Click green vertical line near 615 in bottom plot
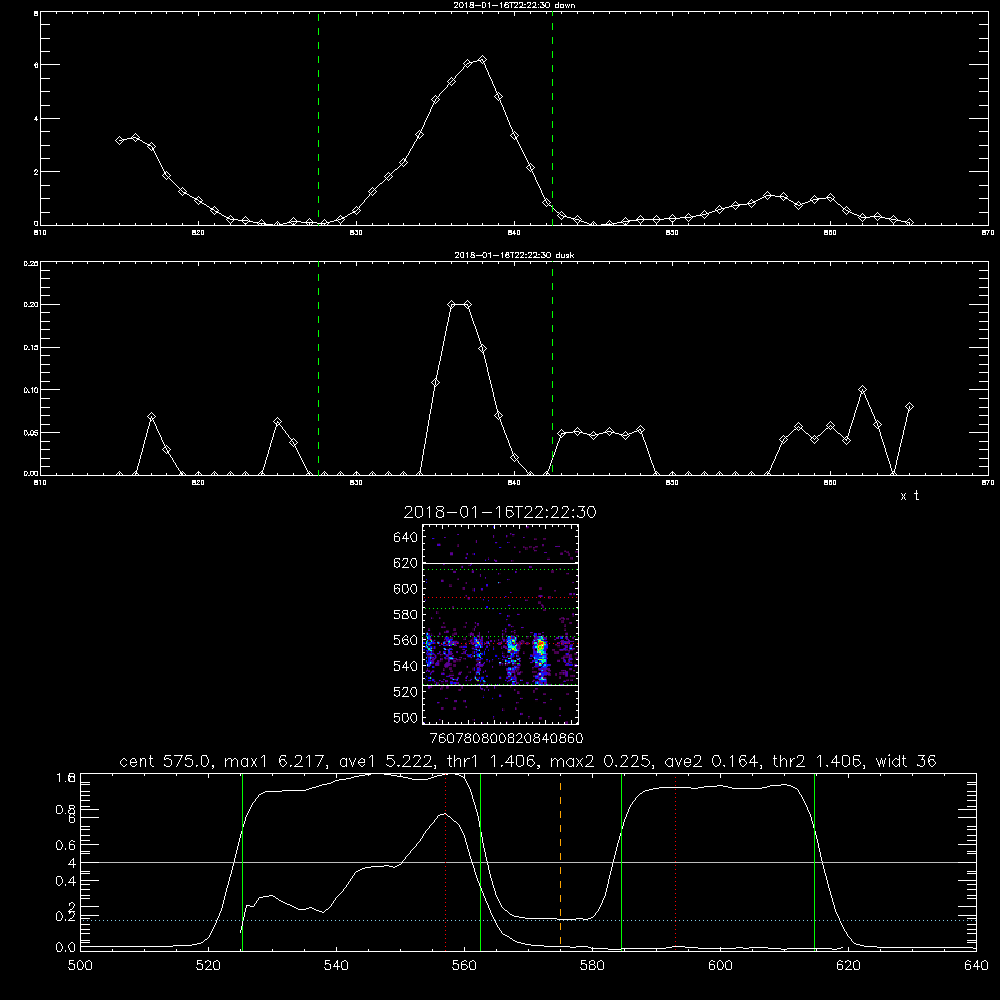 [814, 861]
